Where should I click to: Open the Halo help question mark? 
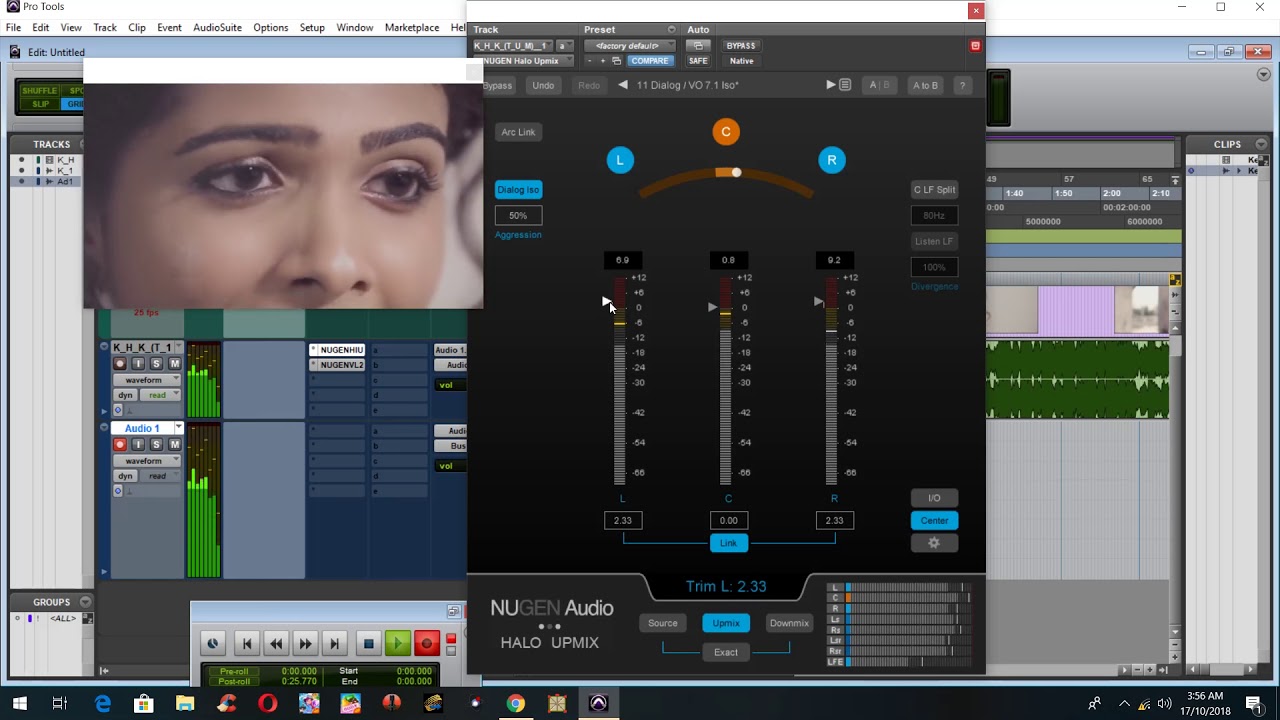962,85
